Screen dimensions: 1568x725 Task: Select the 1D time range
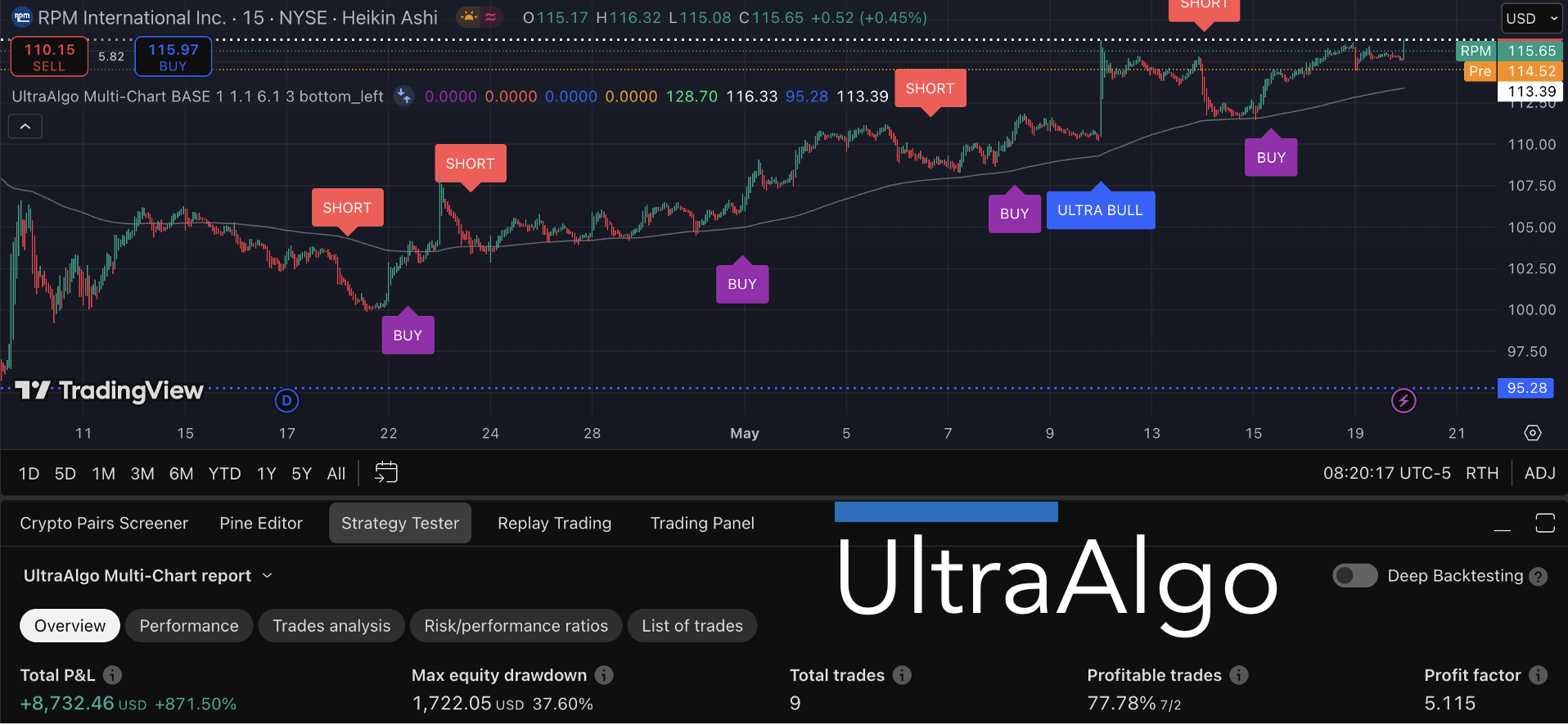pos(29,474)
